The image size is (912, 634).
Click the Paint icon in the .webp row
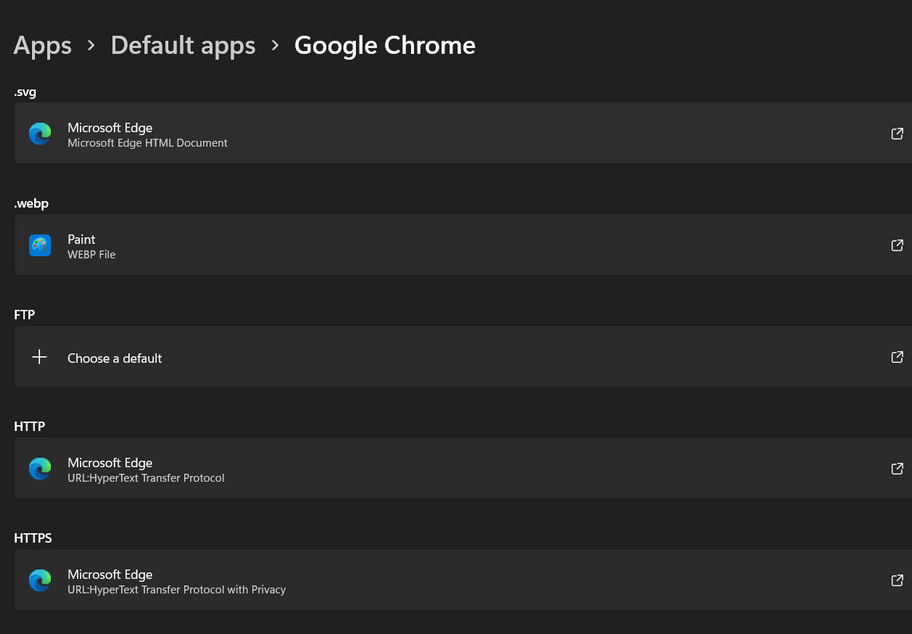(40, 245)
